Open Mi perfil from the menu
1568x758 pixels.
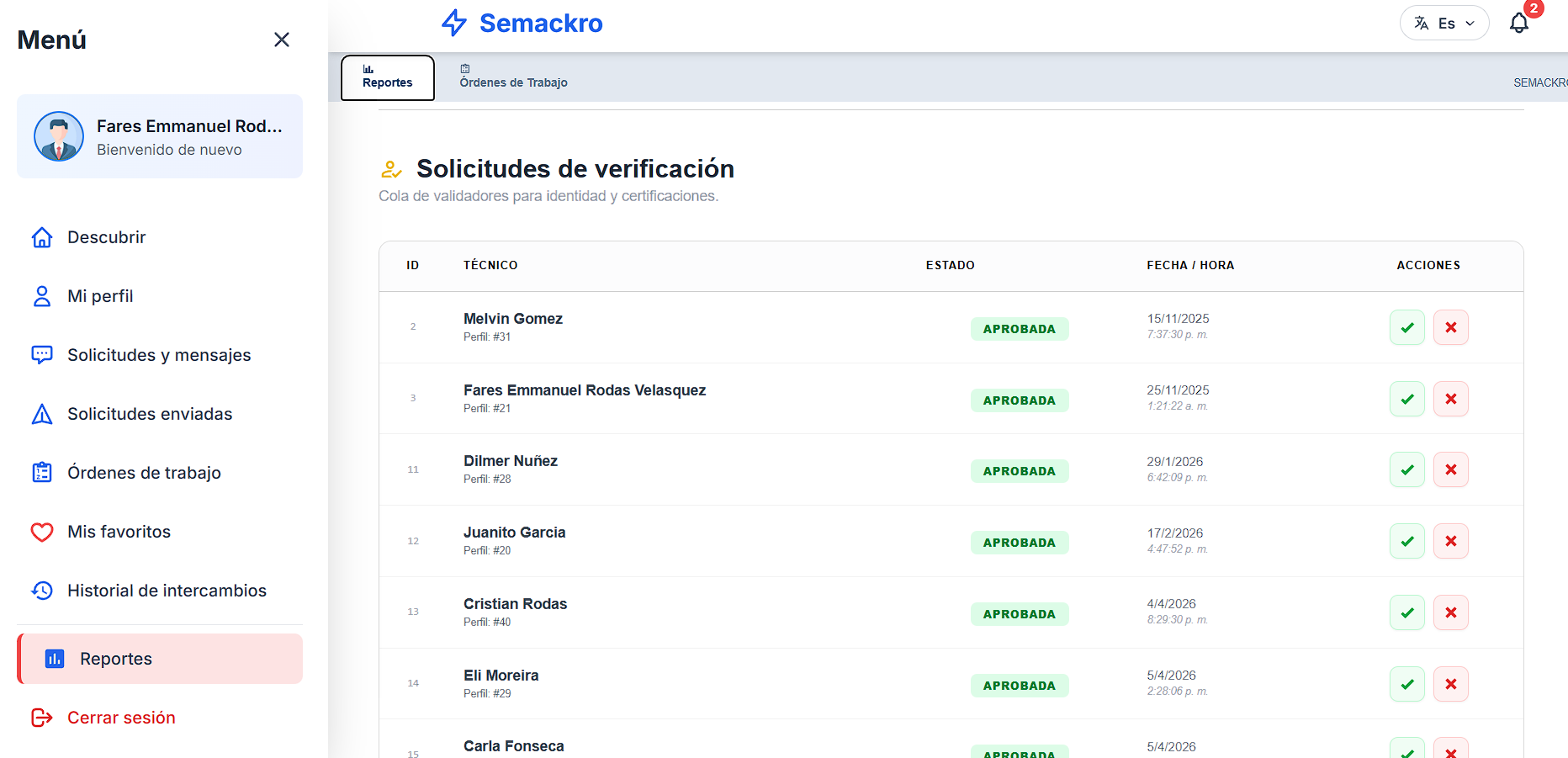(x=100, y=296)
